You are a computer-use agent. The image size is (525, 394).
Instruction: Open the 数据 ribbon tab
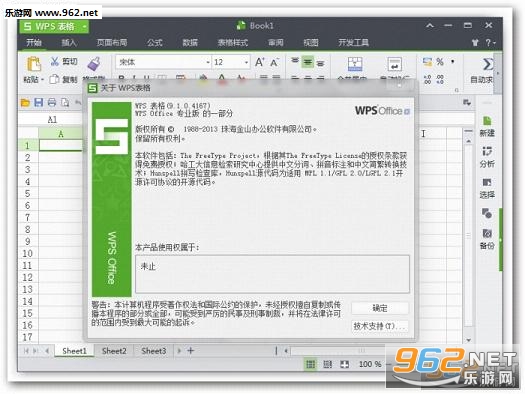190,43
